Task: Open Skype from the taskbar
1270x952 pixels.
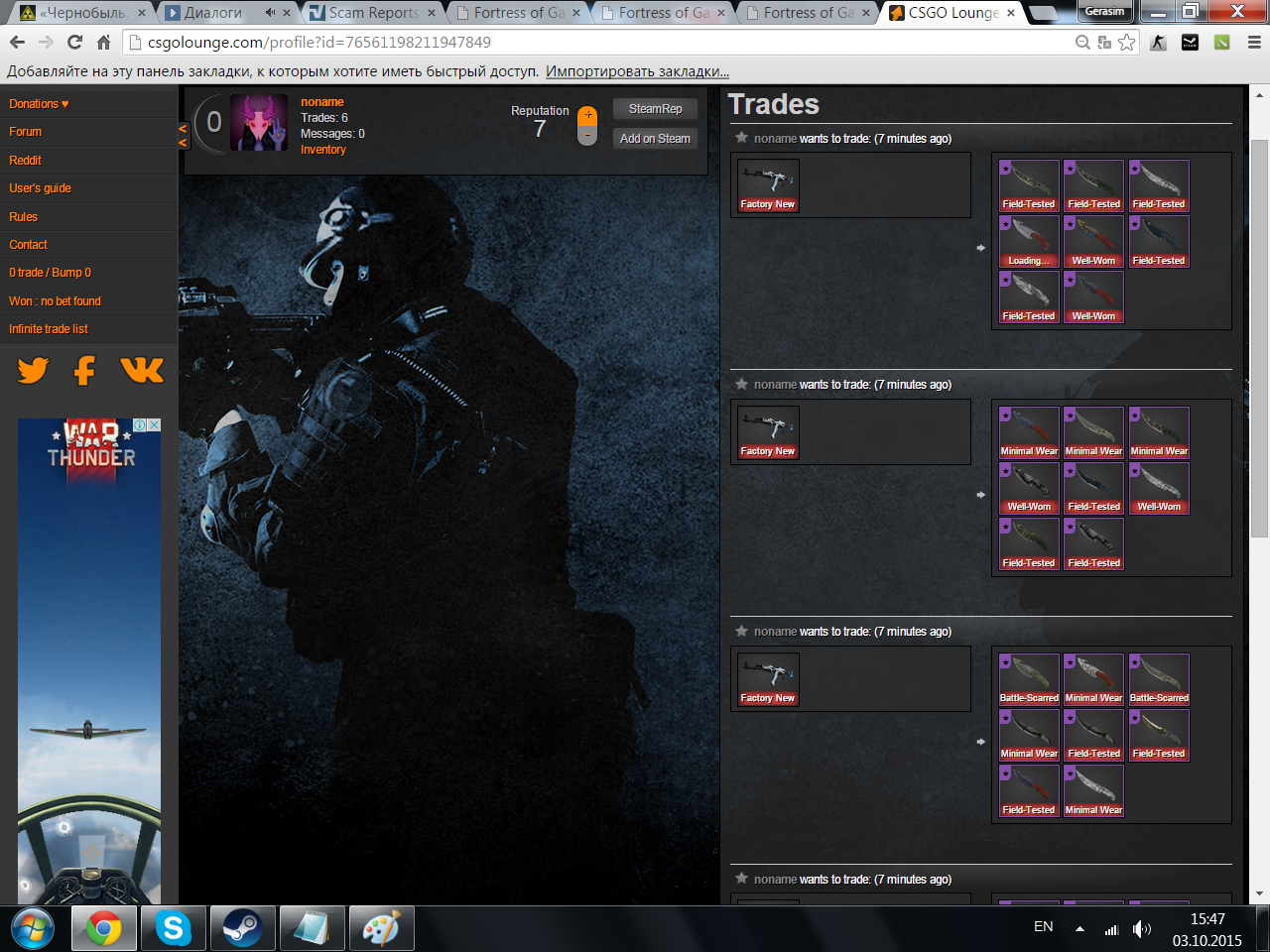Action: tap(173, 929)
